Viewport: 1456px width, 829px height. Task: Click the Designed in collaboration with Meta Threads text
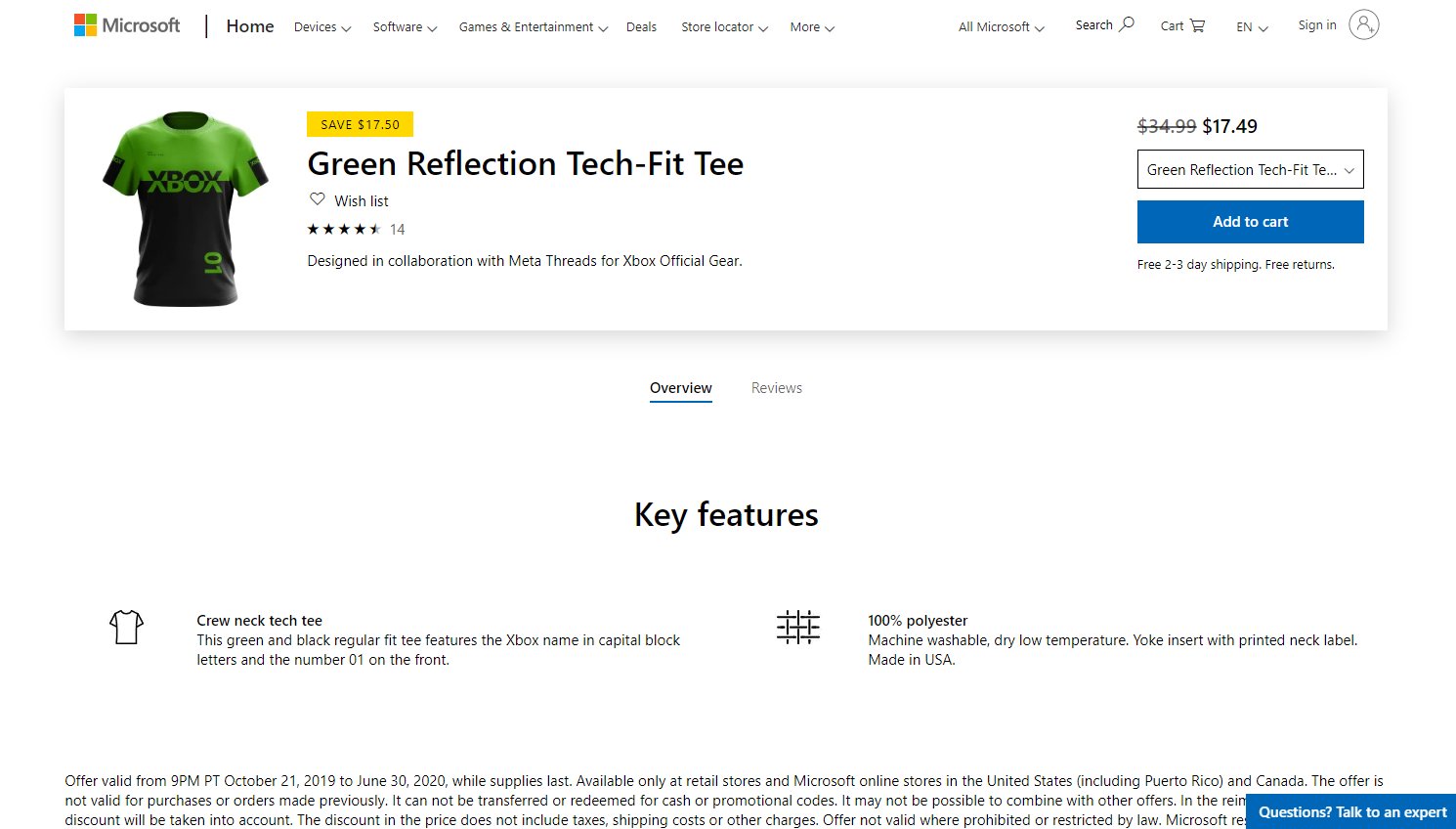click(x=525, y=261)
